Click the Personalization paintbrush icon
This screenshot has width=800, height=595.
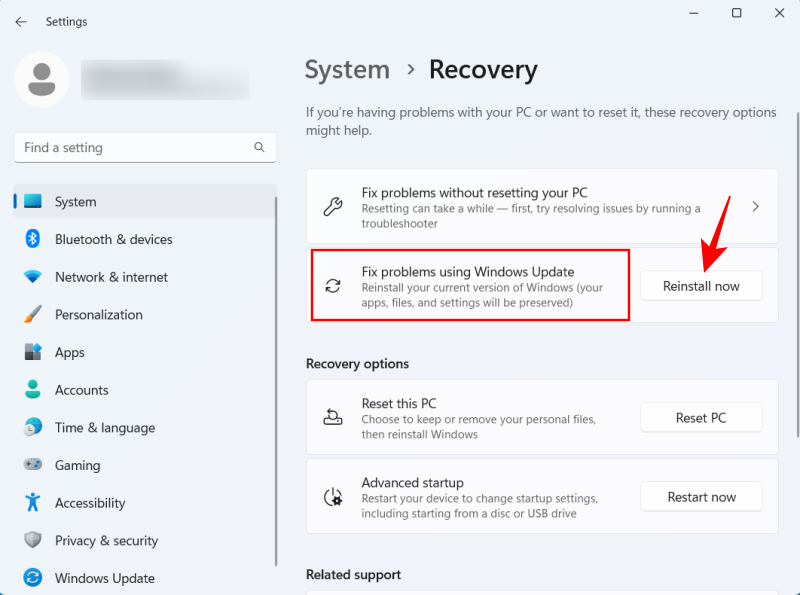33,314
